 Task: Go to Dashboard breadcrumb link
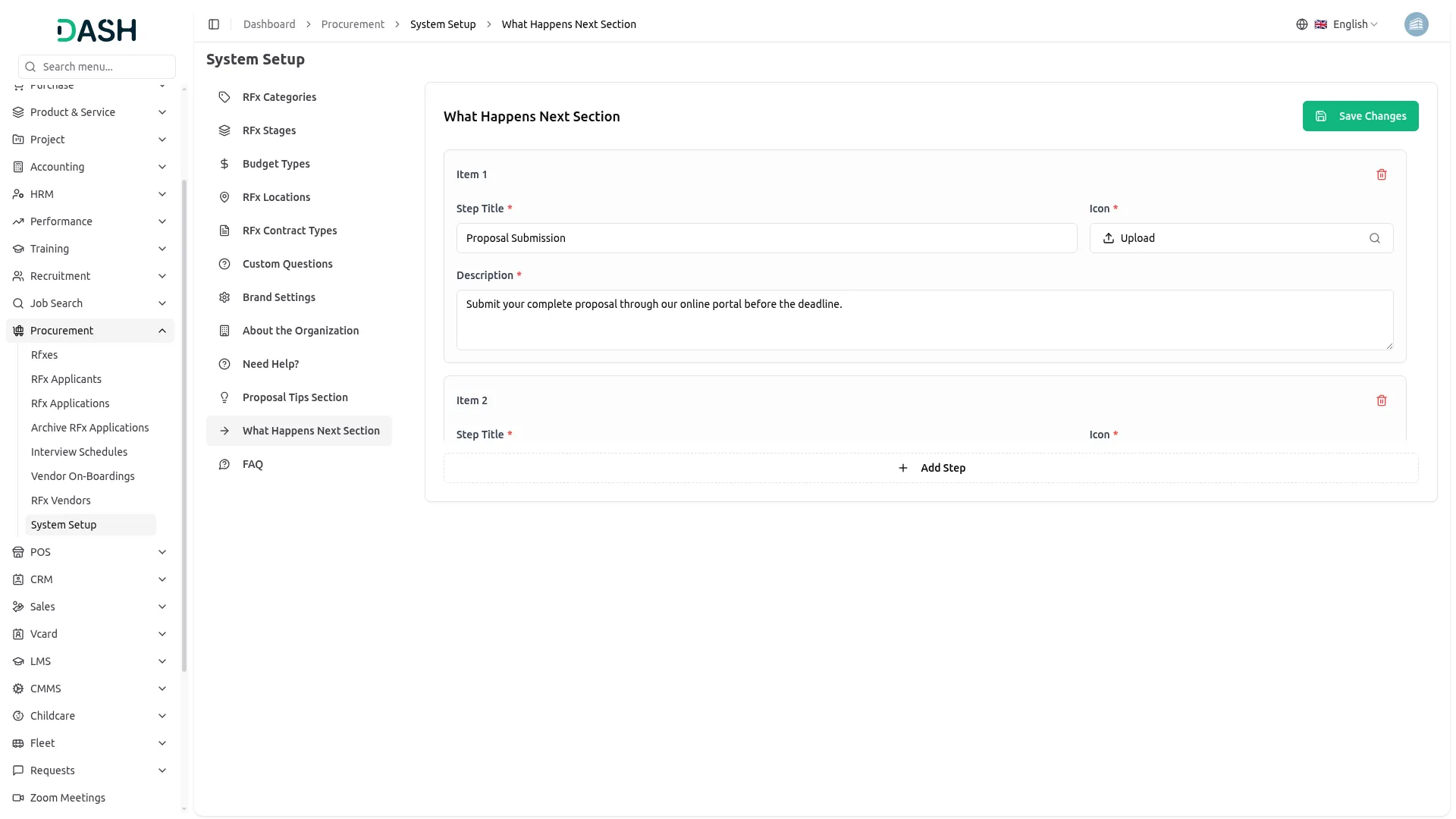[269, 24]
